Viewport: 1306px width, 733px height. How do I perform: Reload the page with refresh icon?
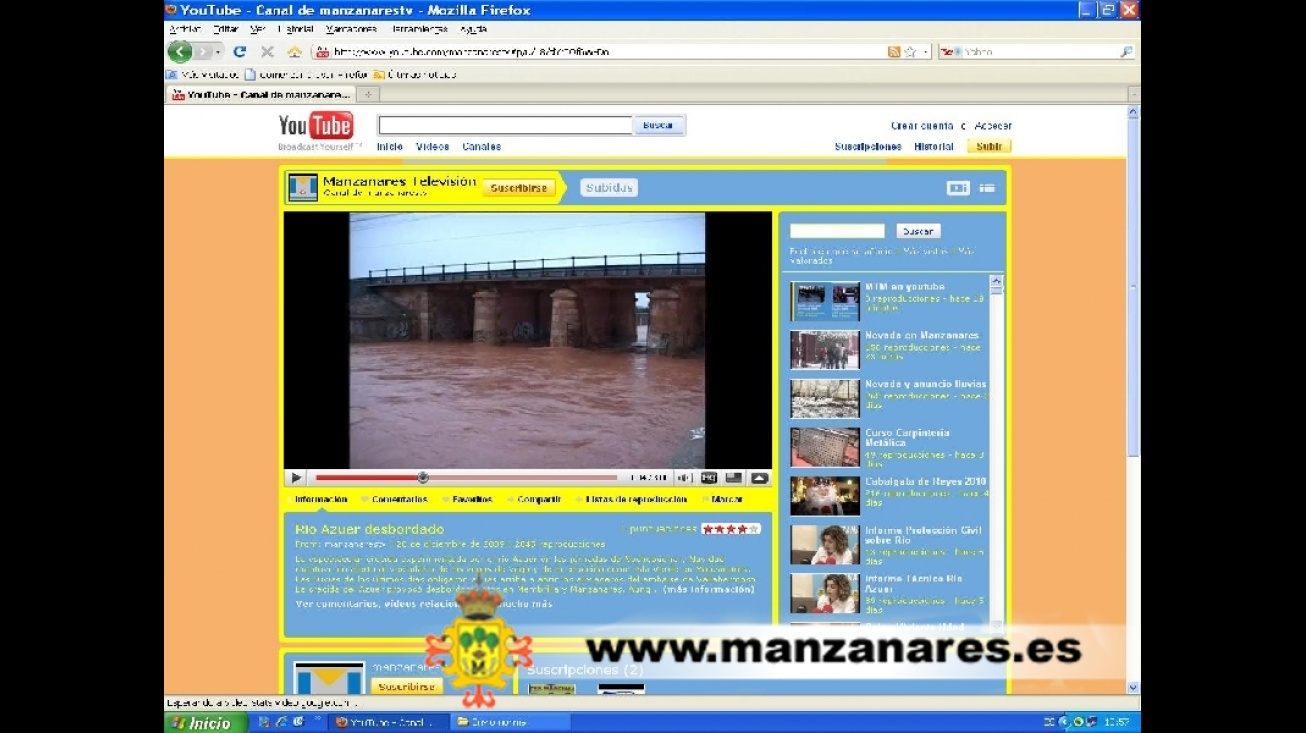click(x=240, y=52)
